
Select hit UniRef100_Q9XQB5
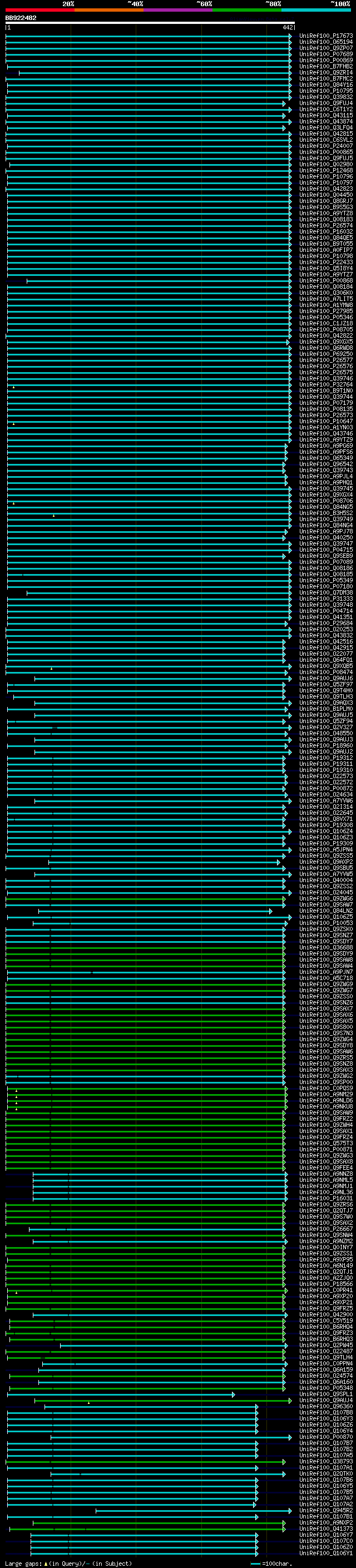(326, 666)
